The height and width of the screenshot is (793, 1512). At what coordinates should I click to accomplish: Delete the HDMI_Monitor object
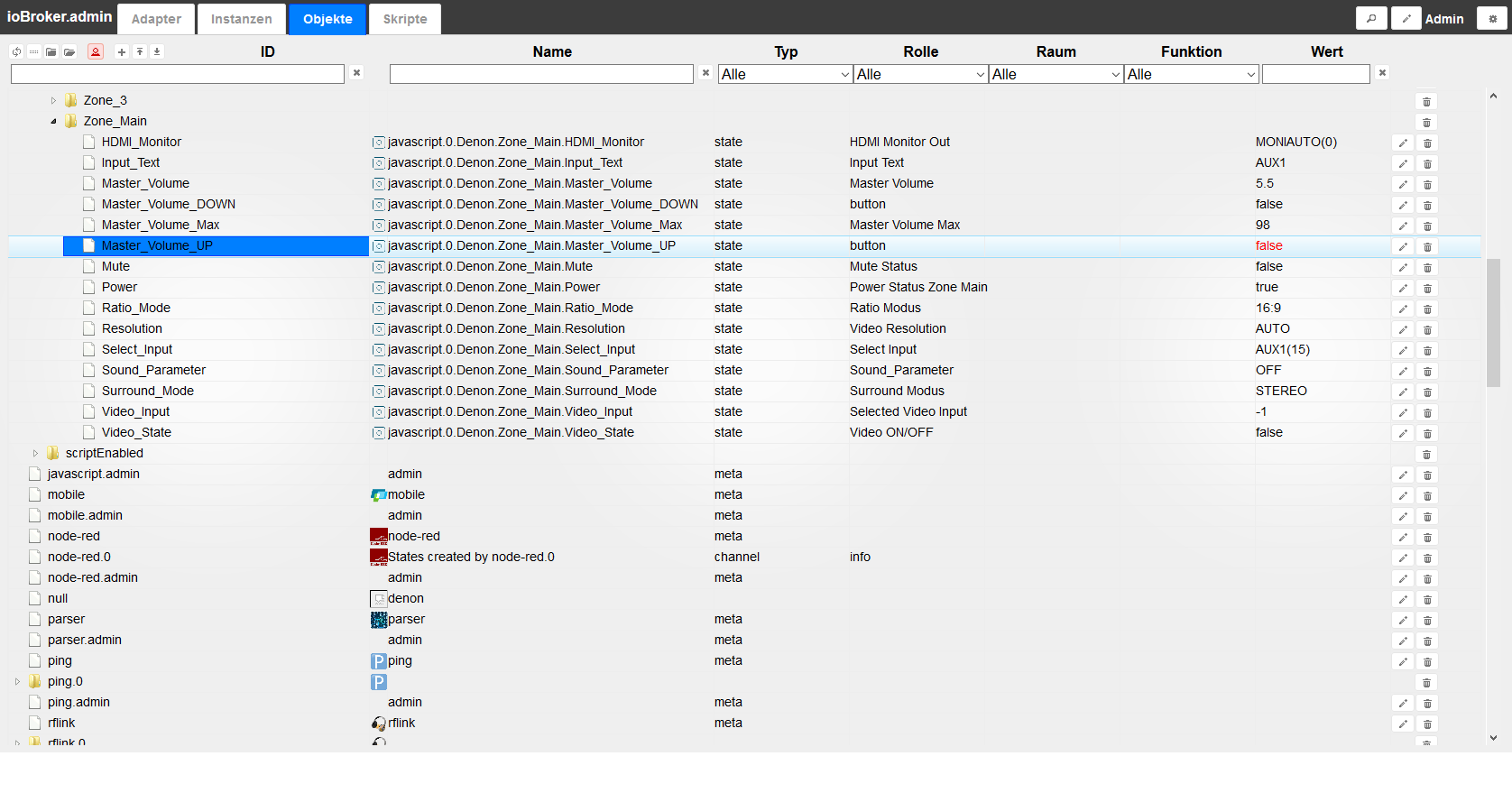[1427, 143]
